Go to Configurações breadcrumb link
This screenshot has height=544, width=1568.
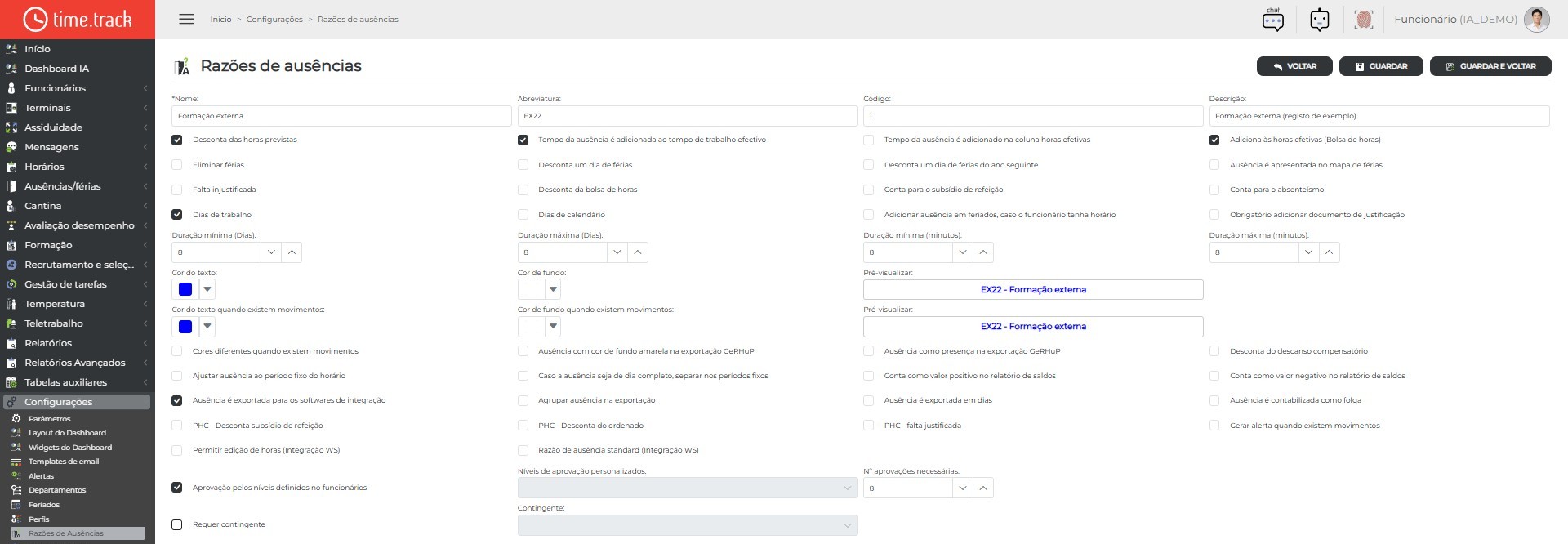point(274,20)
